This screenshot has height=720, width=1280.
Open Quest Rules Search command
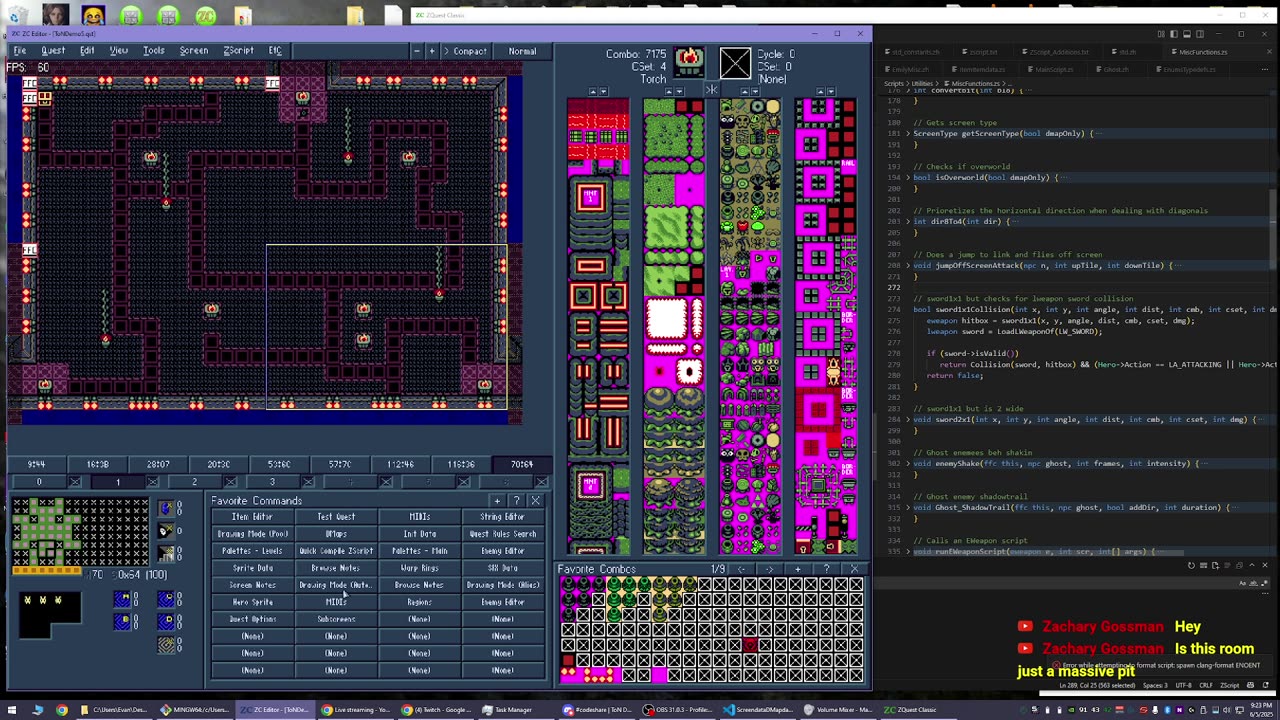(502, 534)
